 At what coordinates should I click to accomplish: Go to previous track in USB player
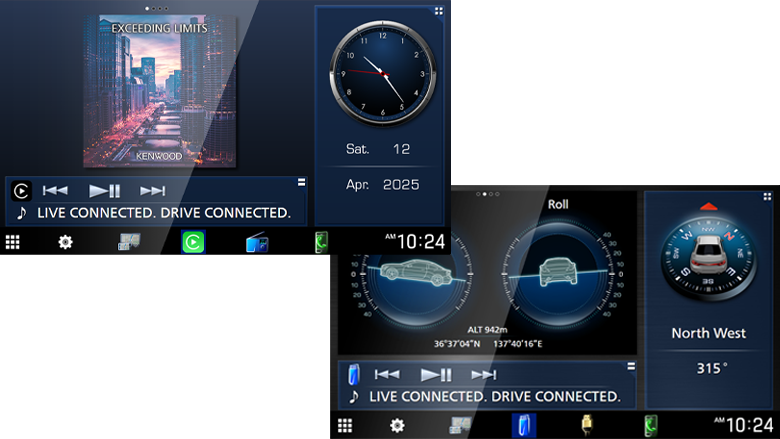click(387, 374)
